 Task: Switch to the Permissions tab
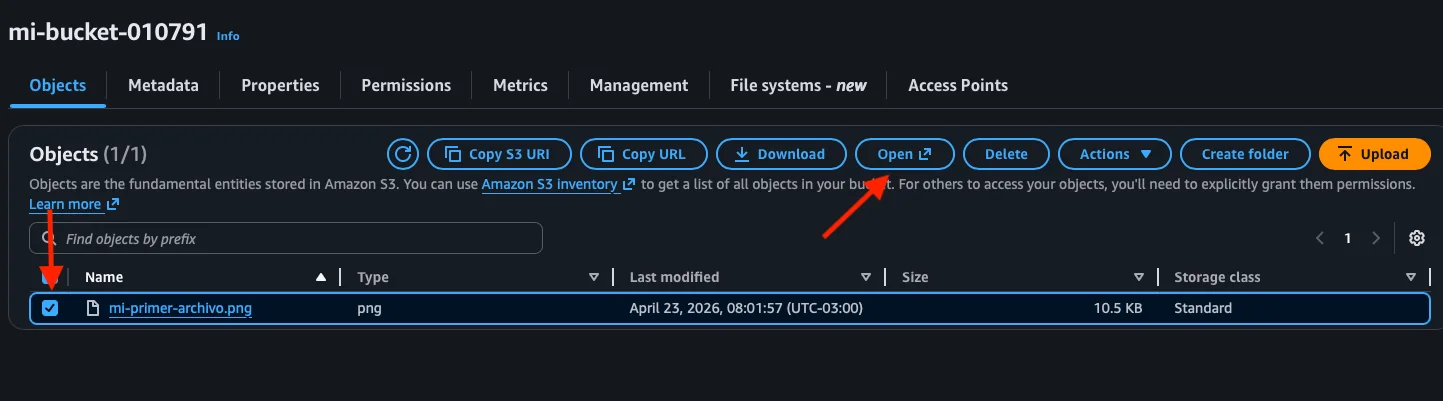click(x=406, y=85)
